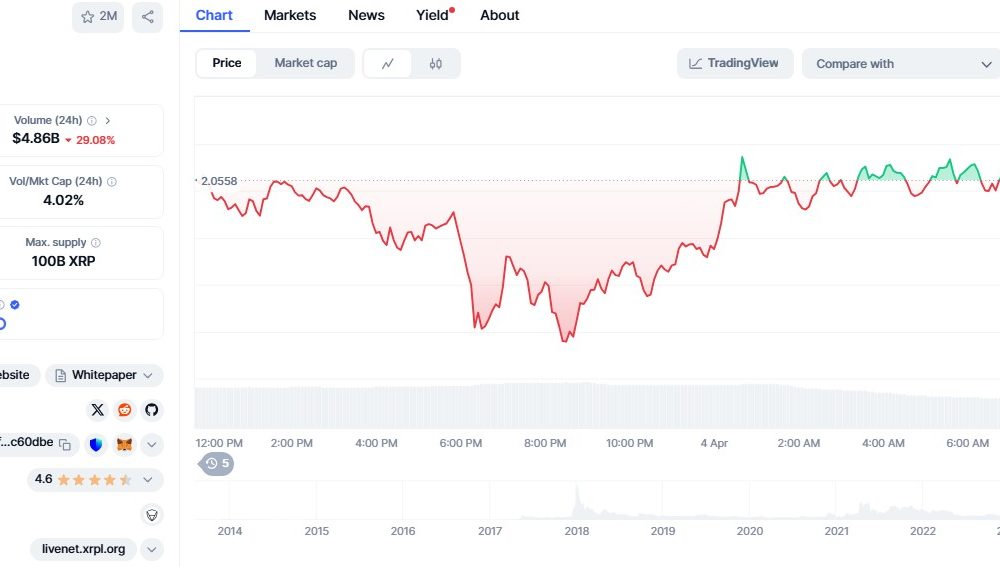1000x567 pixels.
Task: Open the About tab
Action: coord(499,15)
